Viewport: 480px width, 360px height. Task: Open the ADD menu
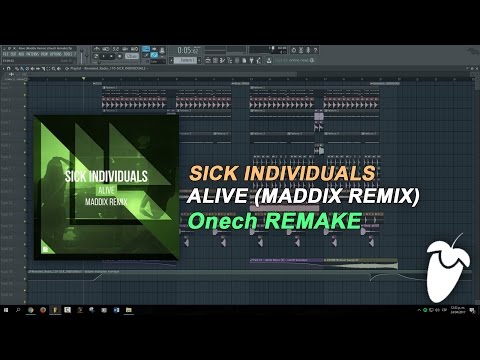[21, 54]
